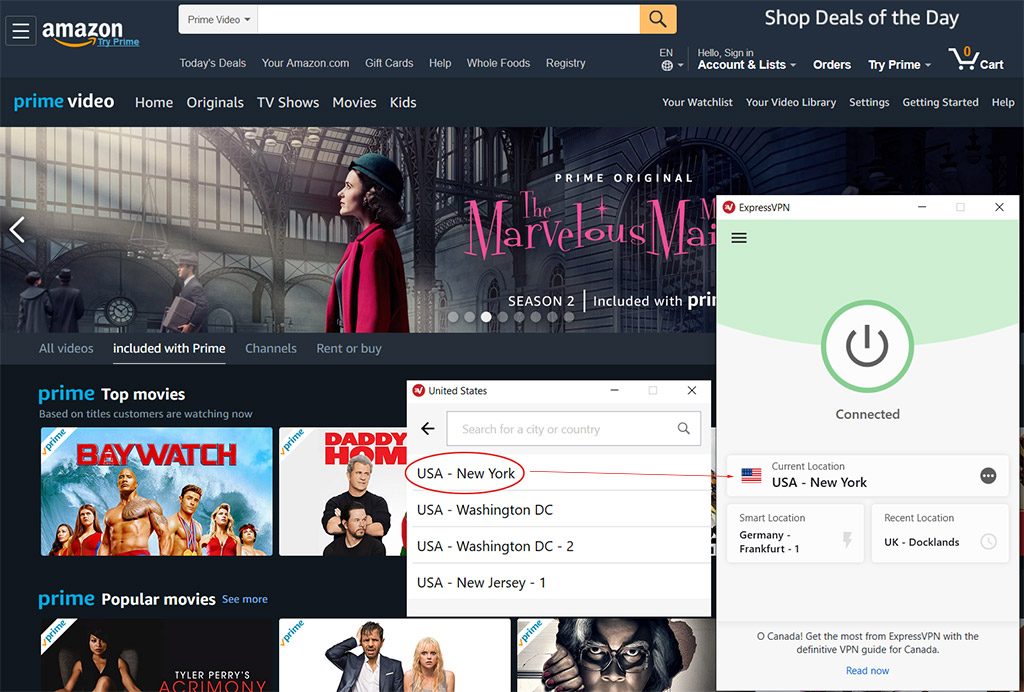1024x692 pixels.
Task: Select USA - Washington DC - 2 location
Action: 558,546
